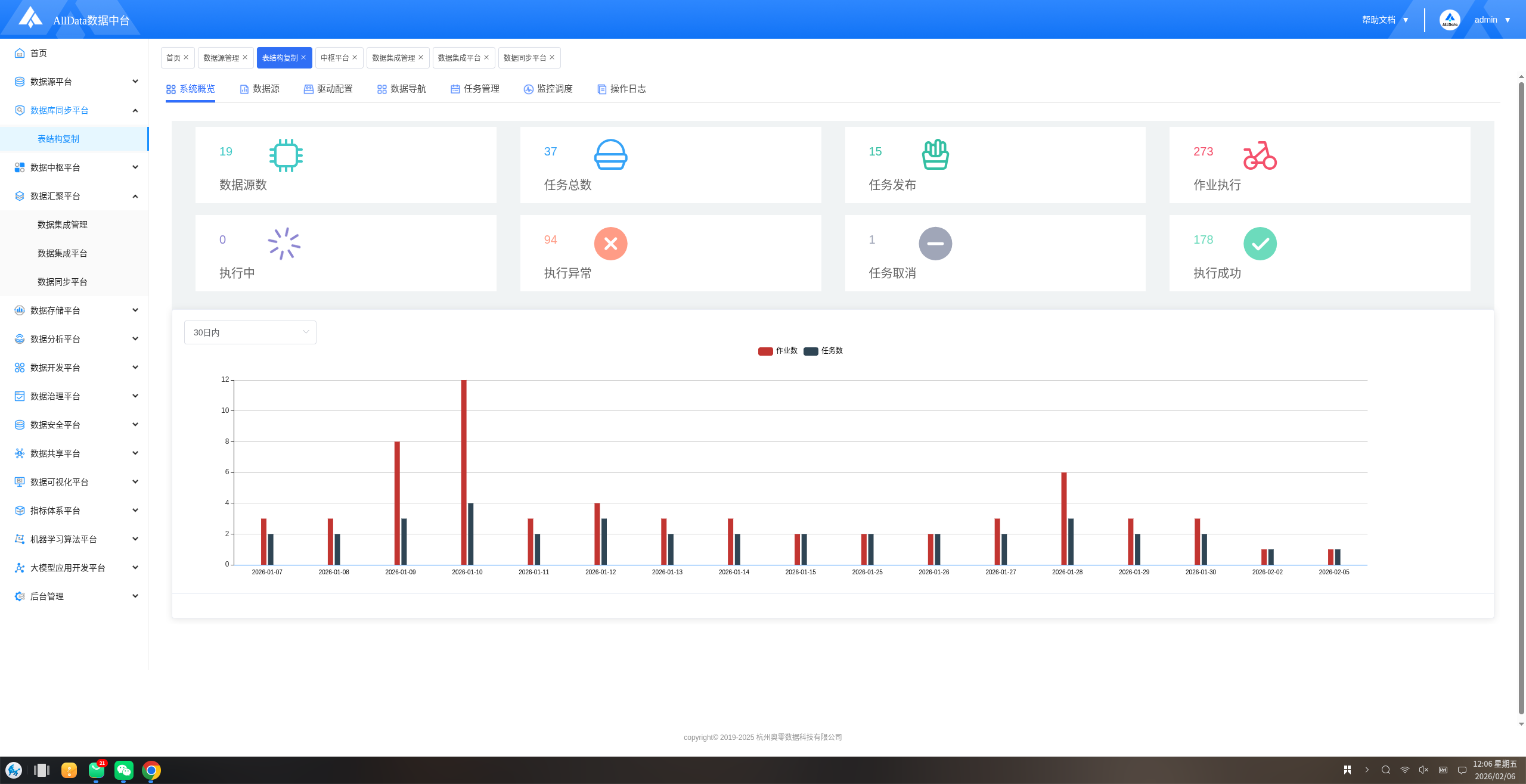Toggle the 作业数 legend series
The image size is (1526, 784).
[x=777, y=351]
